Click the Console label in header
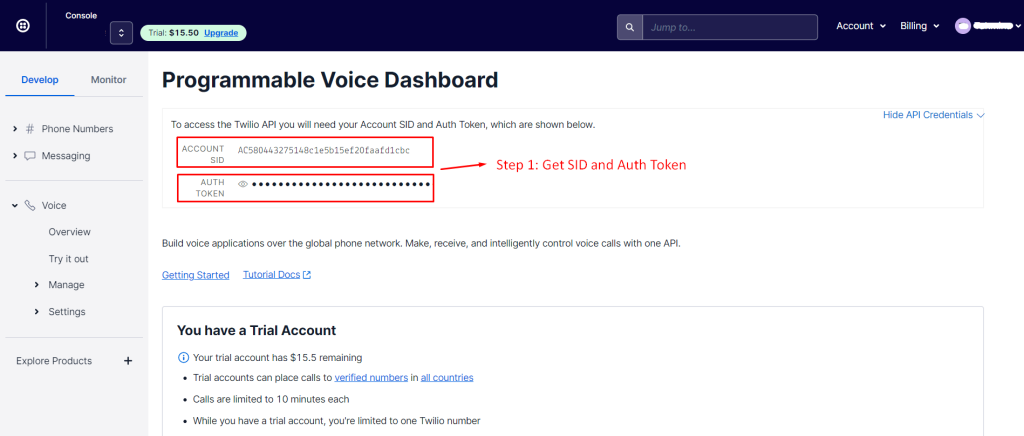1024x436 pixels. click(81, 15)
